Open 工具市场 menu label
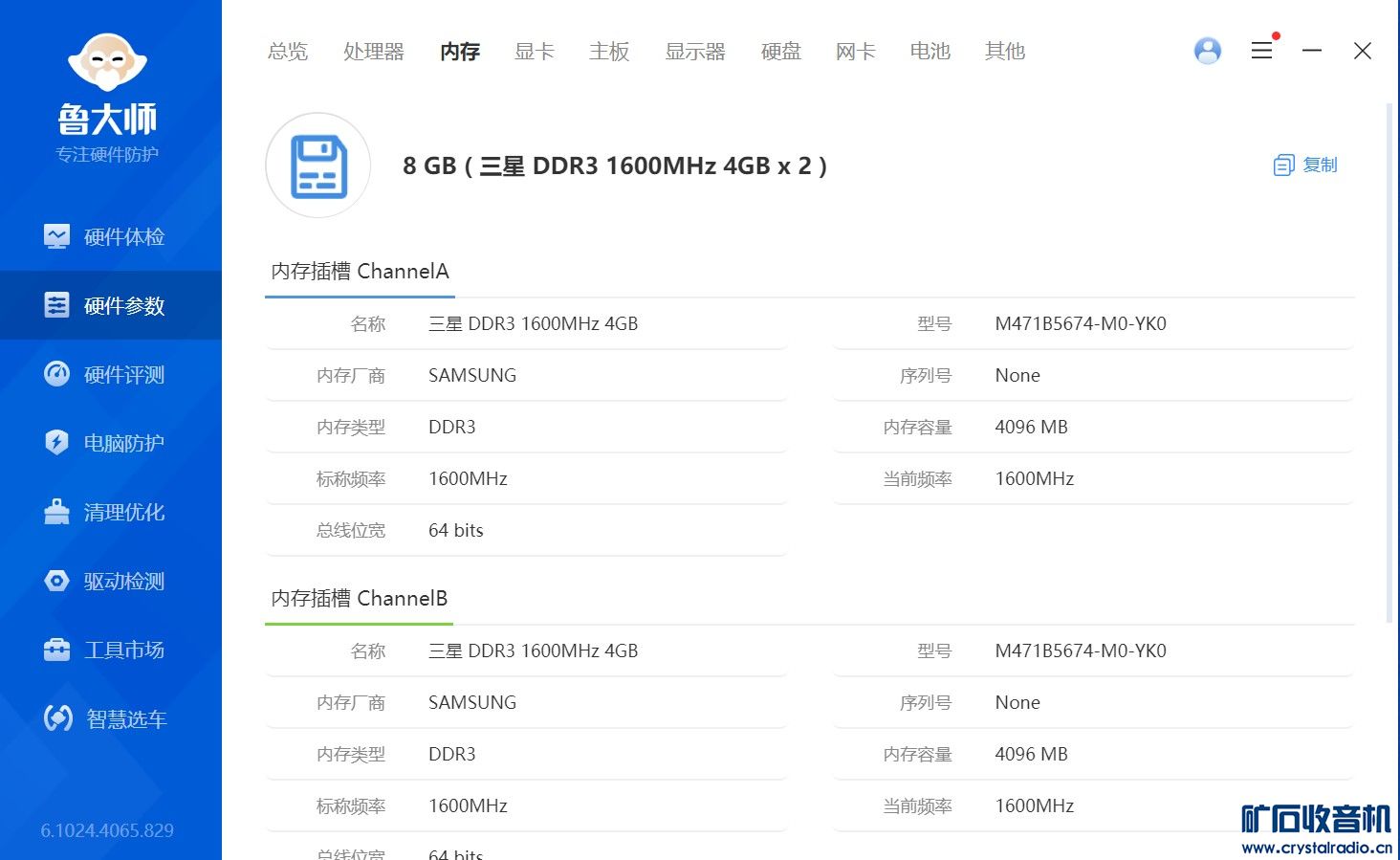The width and height of the screenshot is (1400, 860). 124,650
